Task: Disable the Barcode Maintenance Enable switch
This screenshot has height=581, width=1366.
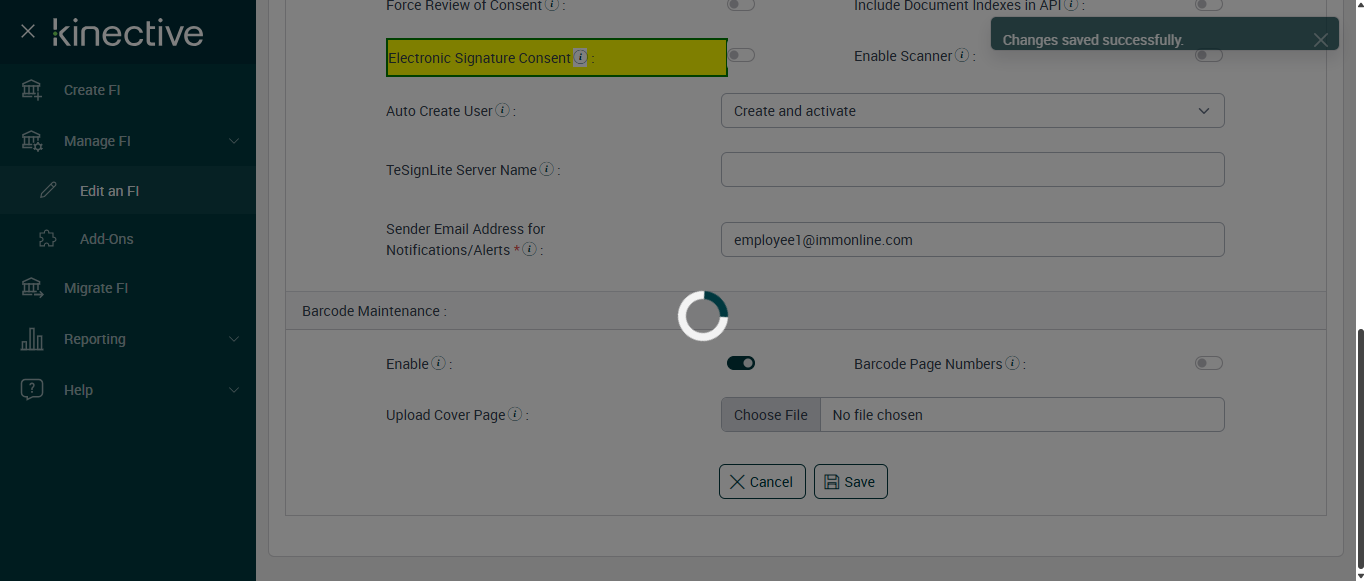Action: tap(741, 363)
